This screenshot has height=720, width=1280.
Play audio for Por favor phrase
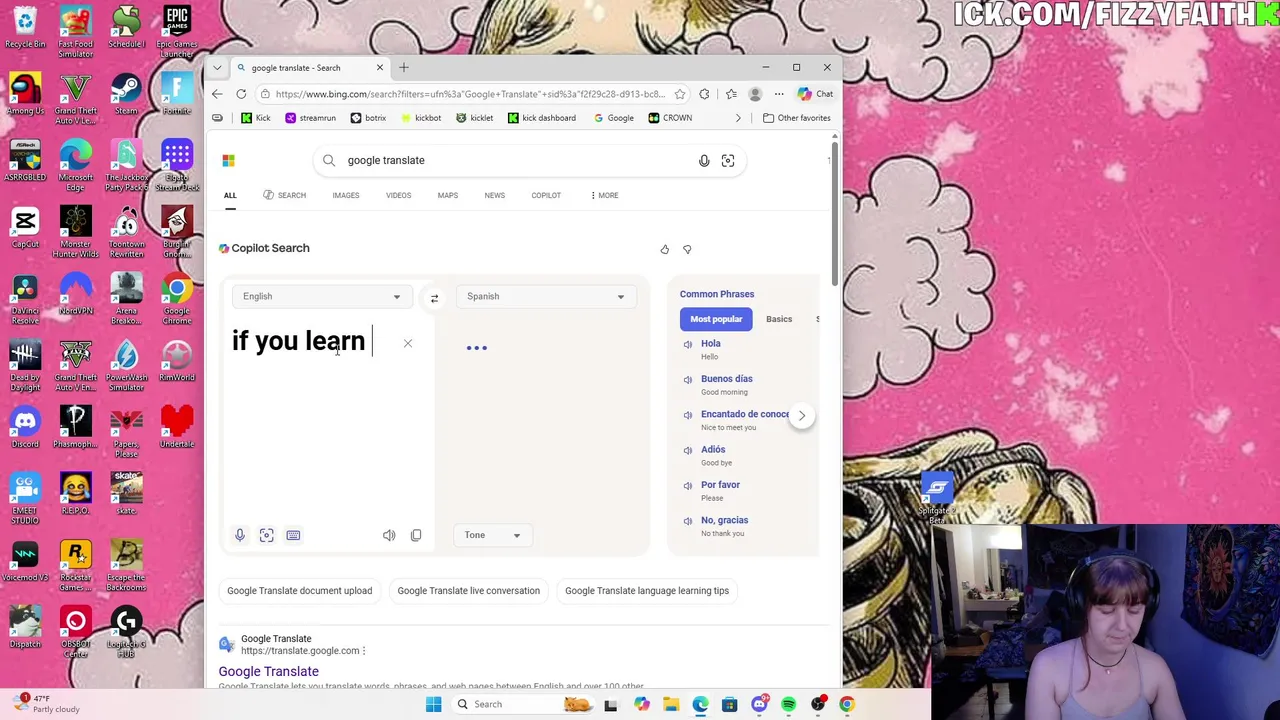tap(687, 485)
